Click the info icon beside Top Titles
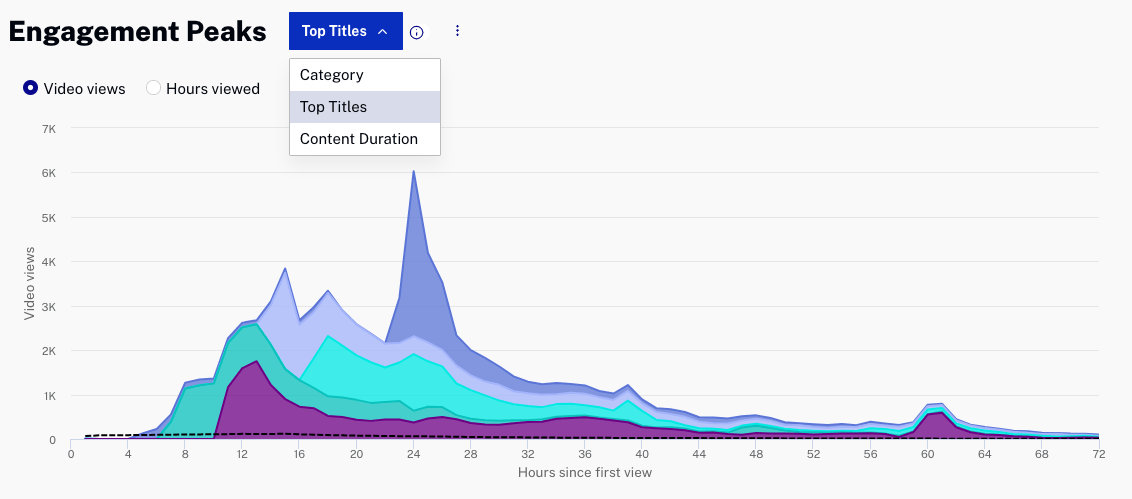 pos(417,32)
